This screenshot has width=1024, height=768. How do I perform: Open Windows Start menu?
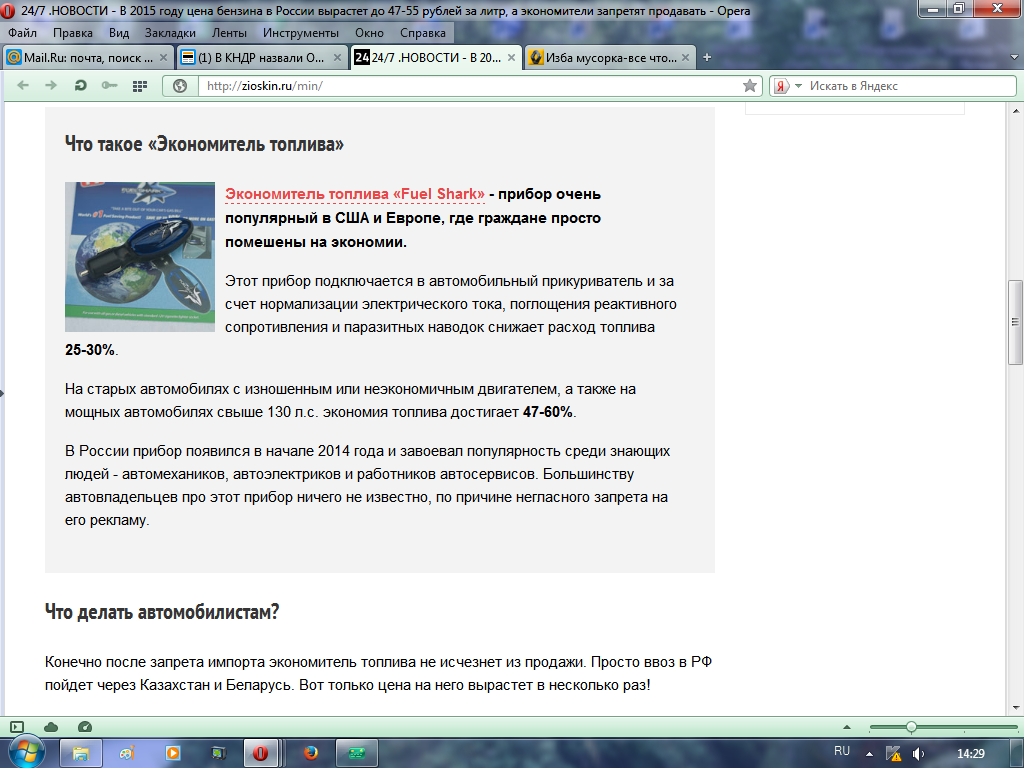coord(25,753)
